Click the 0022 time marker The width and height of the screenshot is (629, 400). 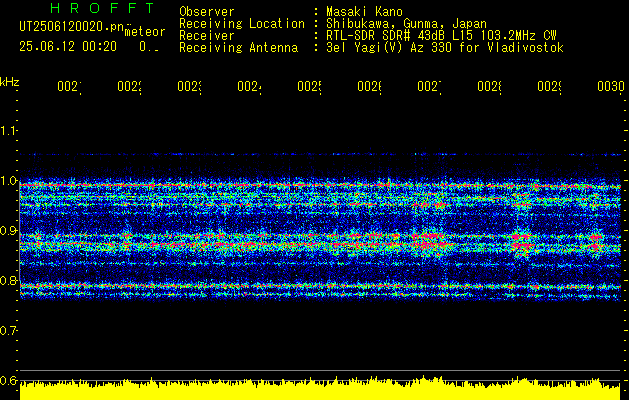coord(129,86)
